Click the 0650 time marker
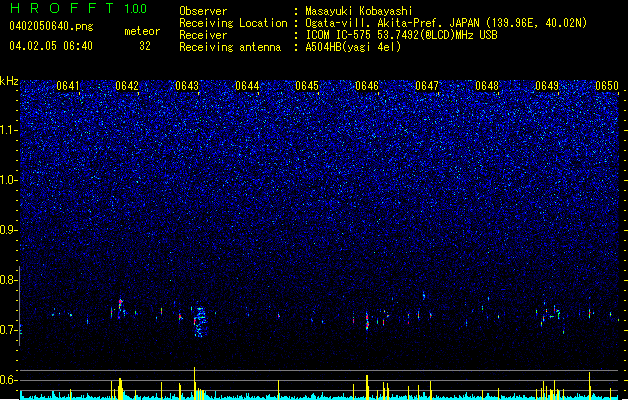The width and height of the screenshot is (629, 400). (x=607, y=86)
